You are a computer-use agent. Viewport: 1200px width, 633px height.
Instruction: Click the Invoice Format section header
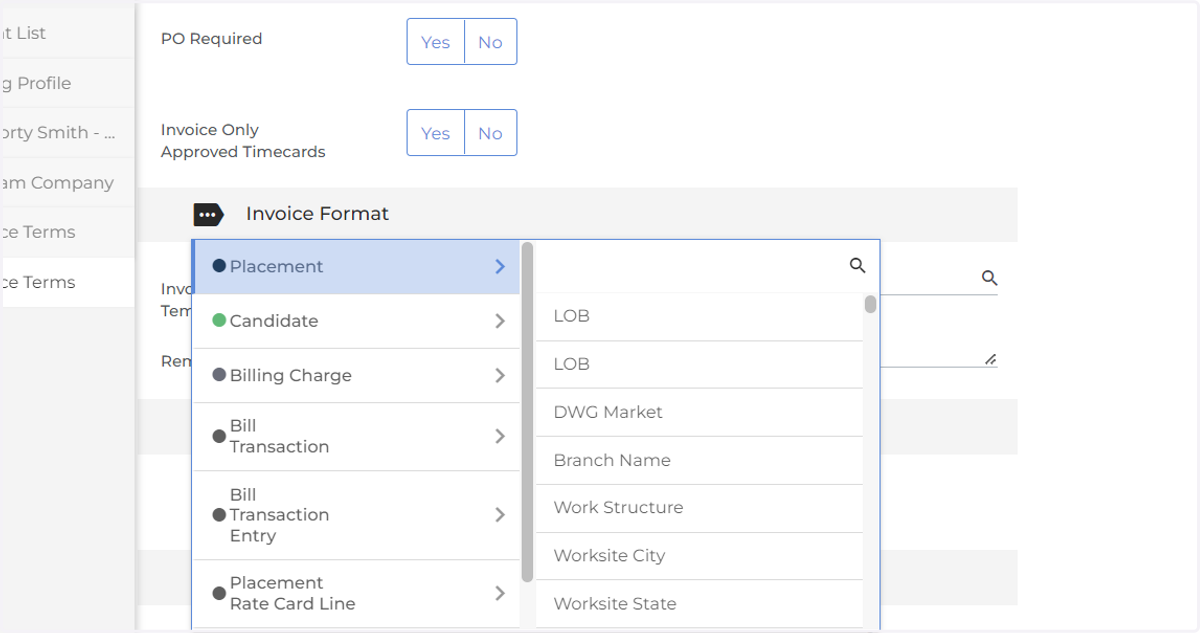click(577, 214)
